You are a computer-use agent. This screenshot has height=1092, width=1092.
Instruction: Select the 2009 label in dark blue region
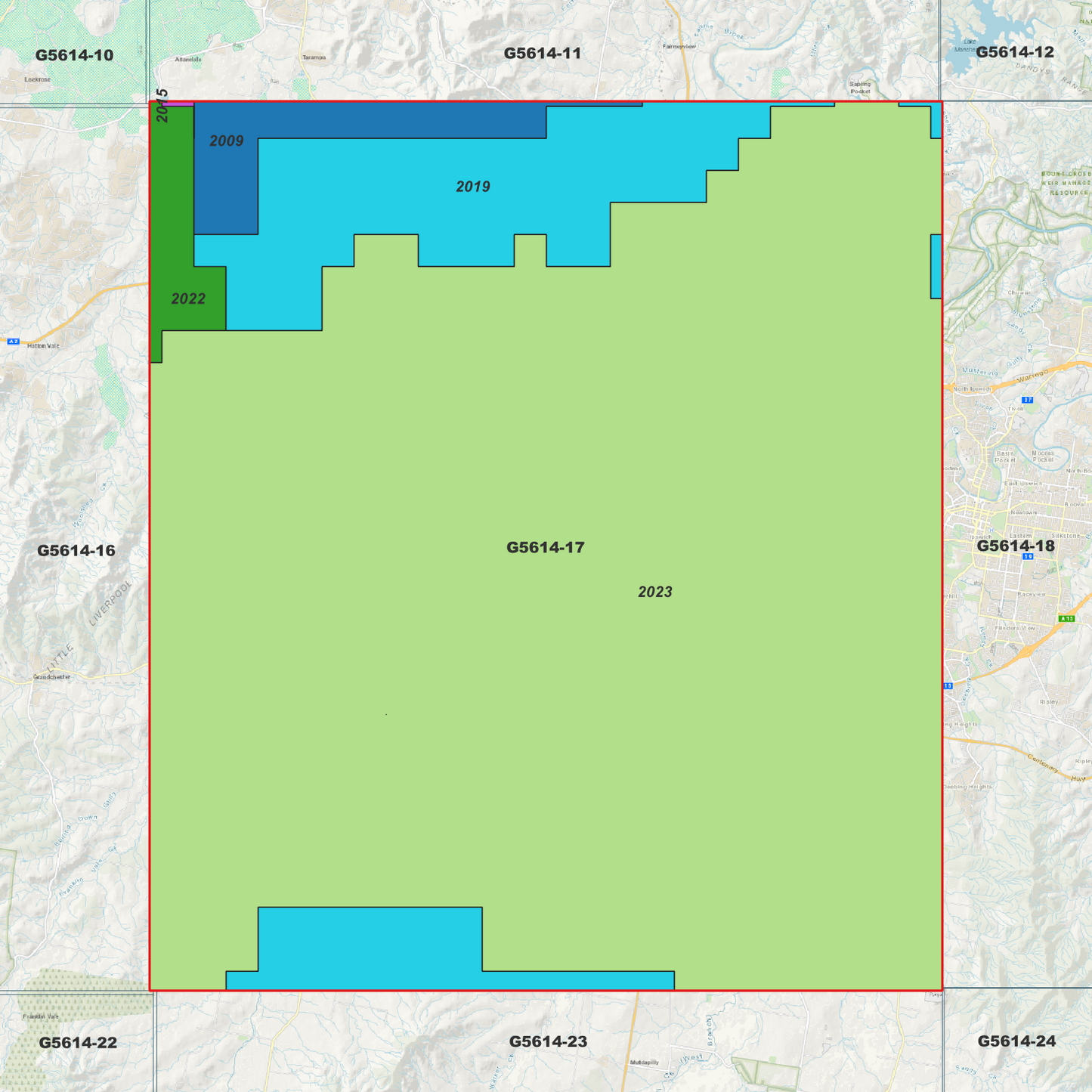pyautogui.click(x=226, y=141)
